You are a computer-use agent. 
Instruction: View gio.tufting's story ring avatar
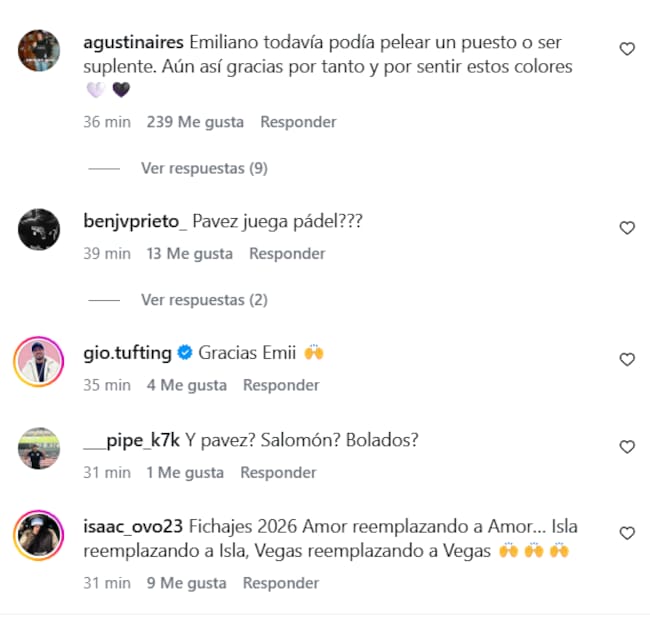pos(39,361)
